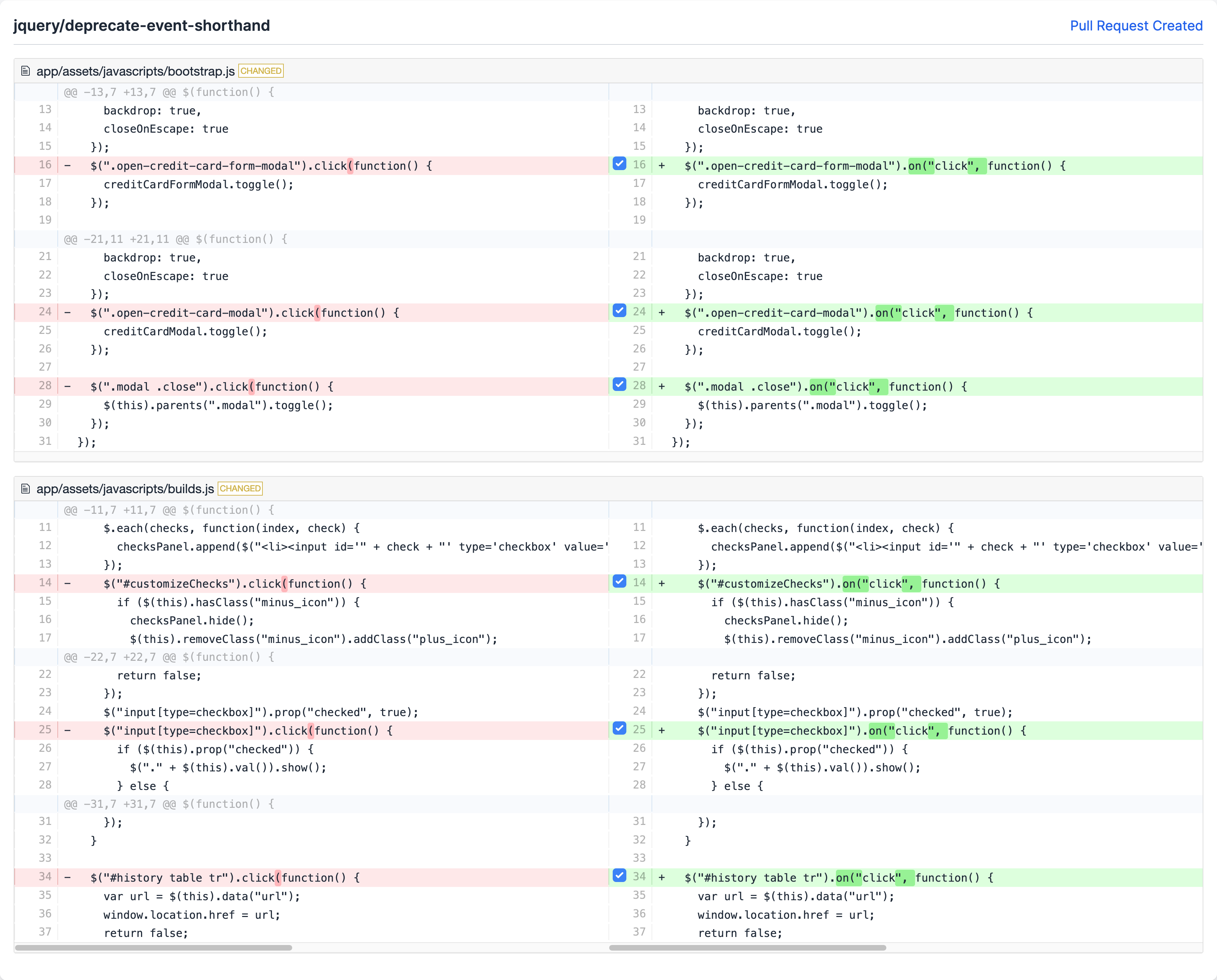Click plus marker on bootstrap.js line 16
Screen dimensions: 1217x980
point(662,166)
